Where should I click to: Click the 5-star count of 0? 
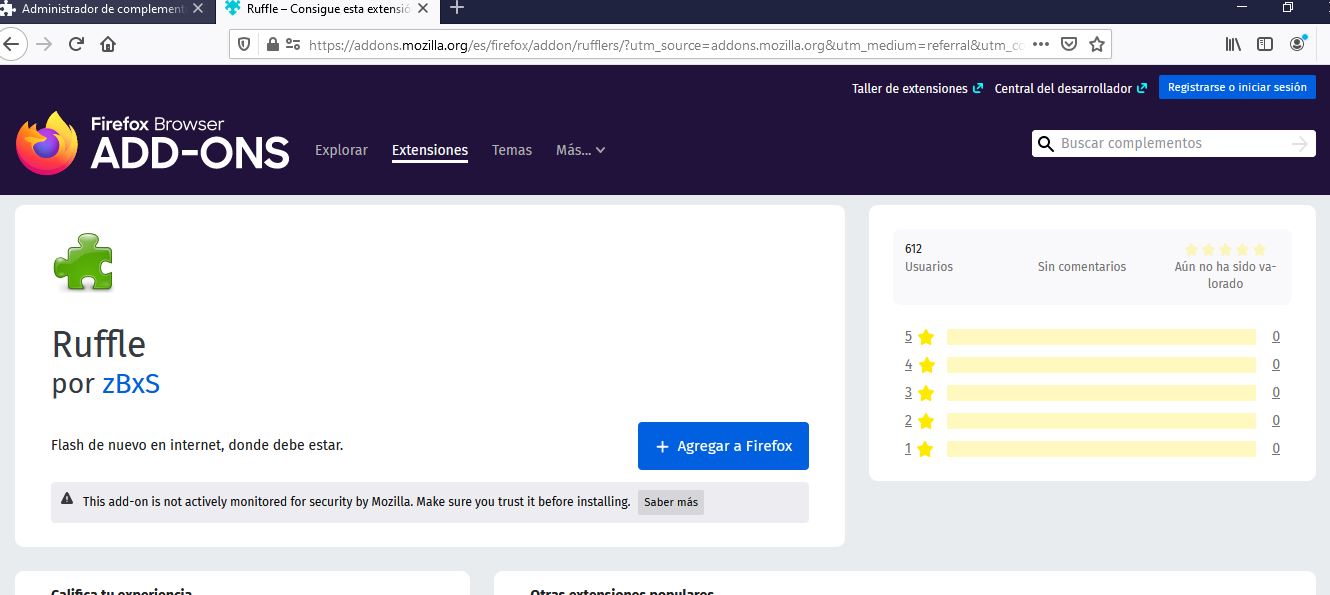1276,337
